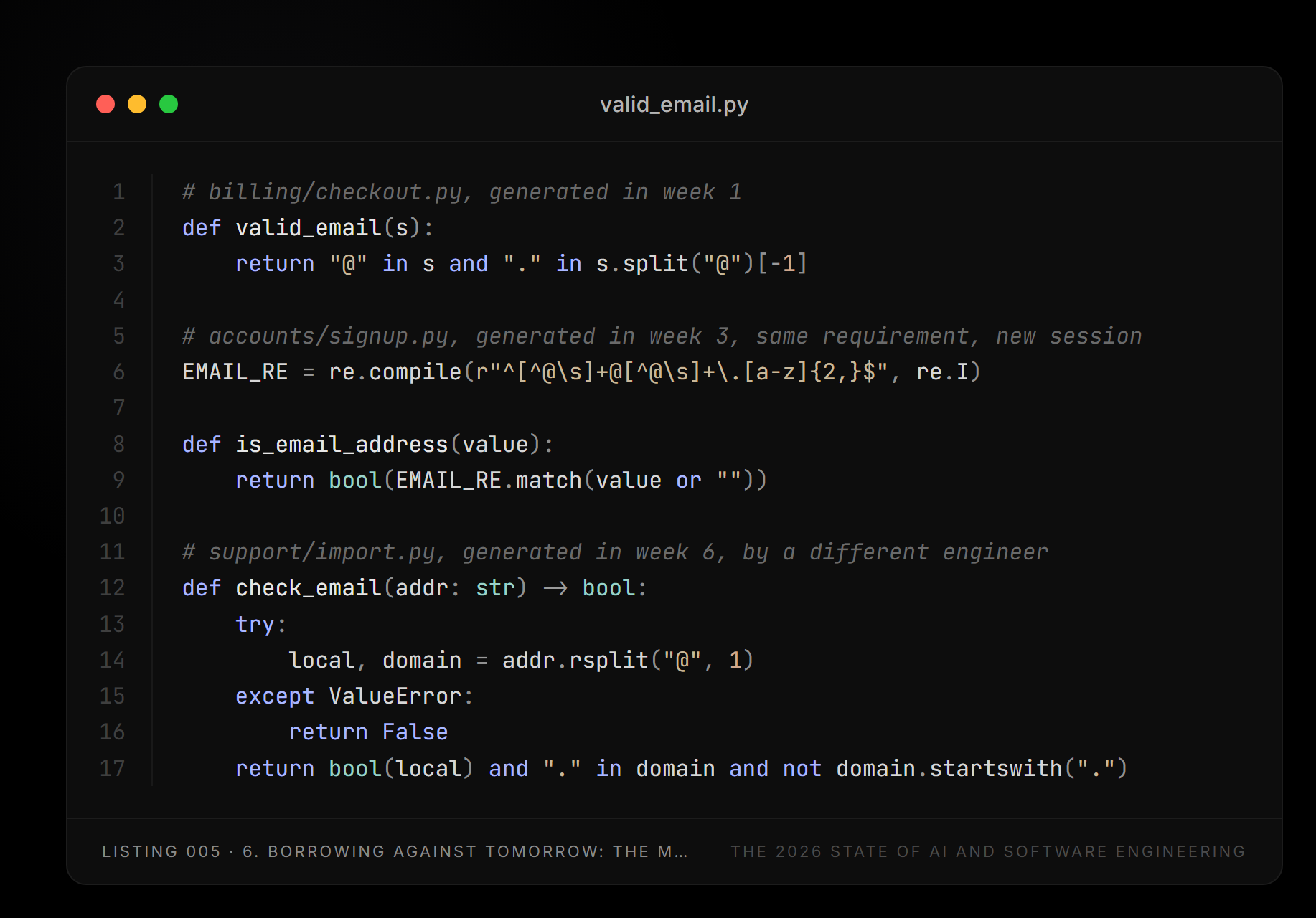Click the function name valid_email on line 2
Viewport: 1316px width, 918px height.
309,228
